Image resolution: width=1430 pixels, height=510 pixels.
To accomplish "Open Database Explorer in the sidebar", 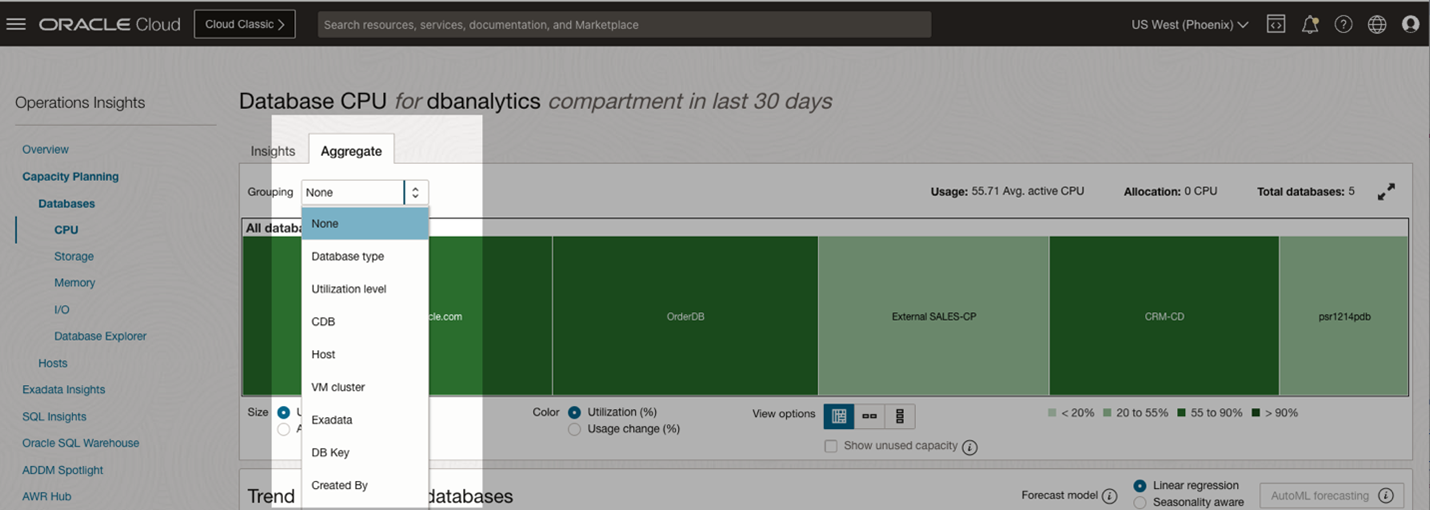I will [x=100, y=336].
